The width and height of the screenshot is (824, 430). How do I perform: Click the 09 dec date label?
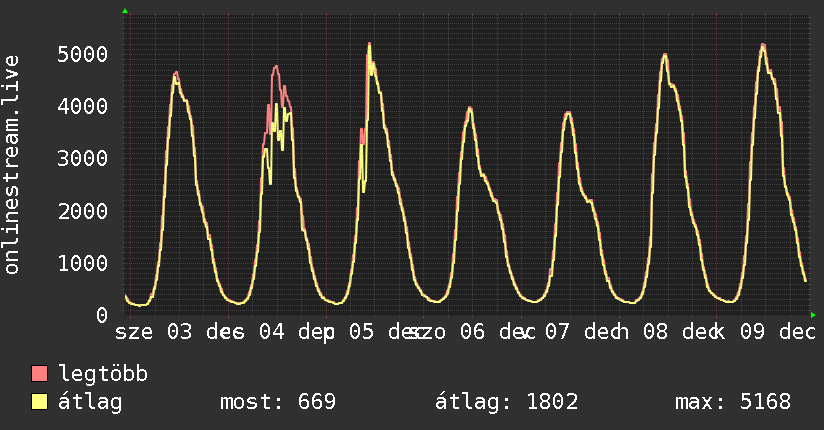(x=778, y=332)
